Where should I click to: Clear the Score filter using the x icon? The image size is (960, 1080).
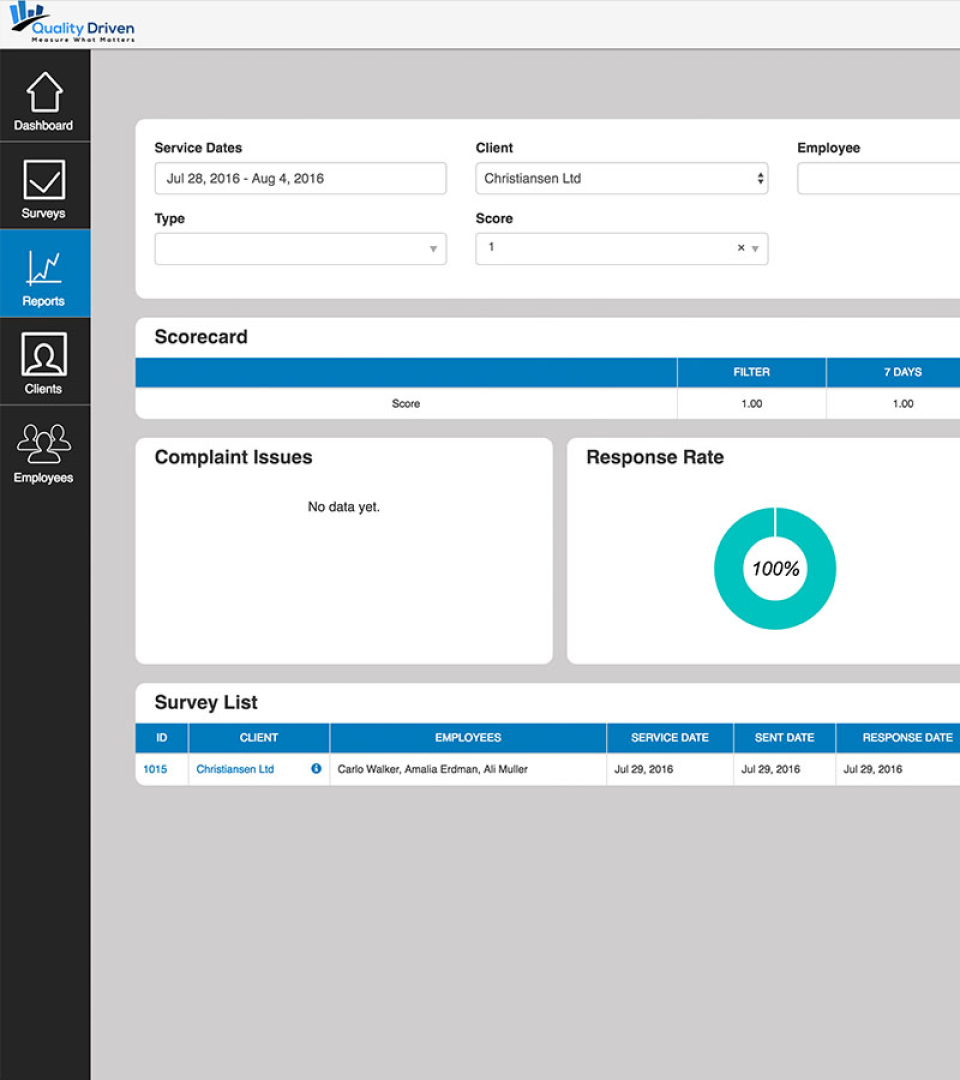740,248
